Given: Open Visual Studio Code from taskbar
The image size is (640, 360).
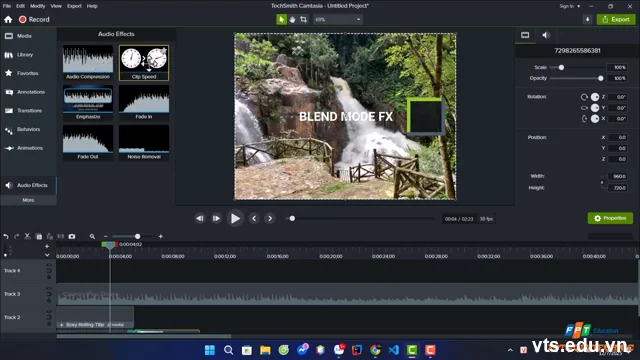Looking at the screenshot, I should pyautogui.click(x=393, y=350).
